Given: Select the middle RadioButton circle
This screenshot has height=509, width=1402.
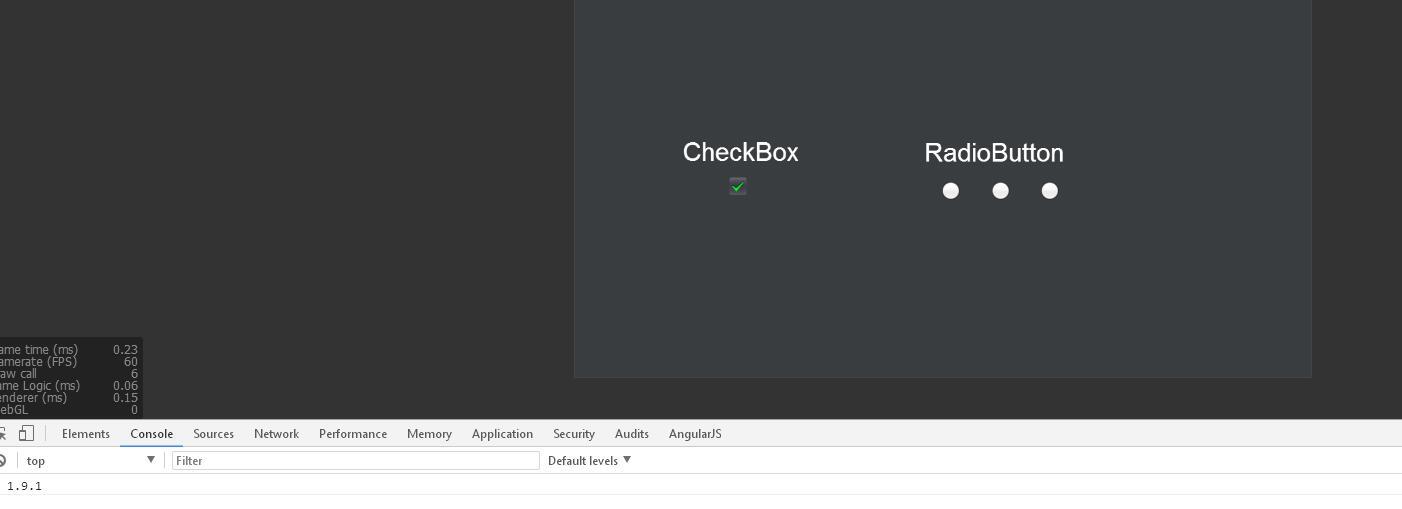Looking at the screenshot, I should point(1000,190).
